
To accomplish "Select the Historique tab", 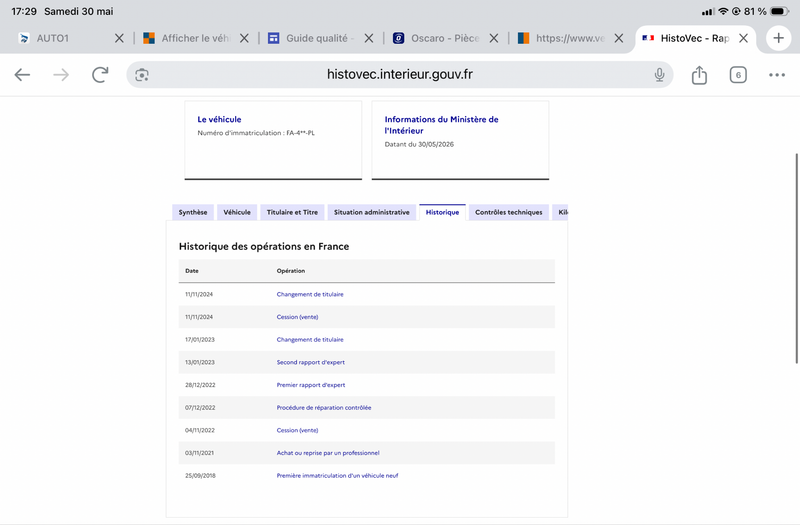I will [x=442, y=212].
